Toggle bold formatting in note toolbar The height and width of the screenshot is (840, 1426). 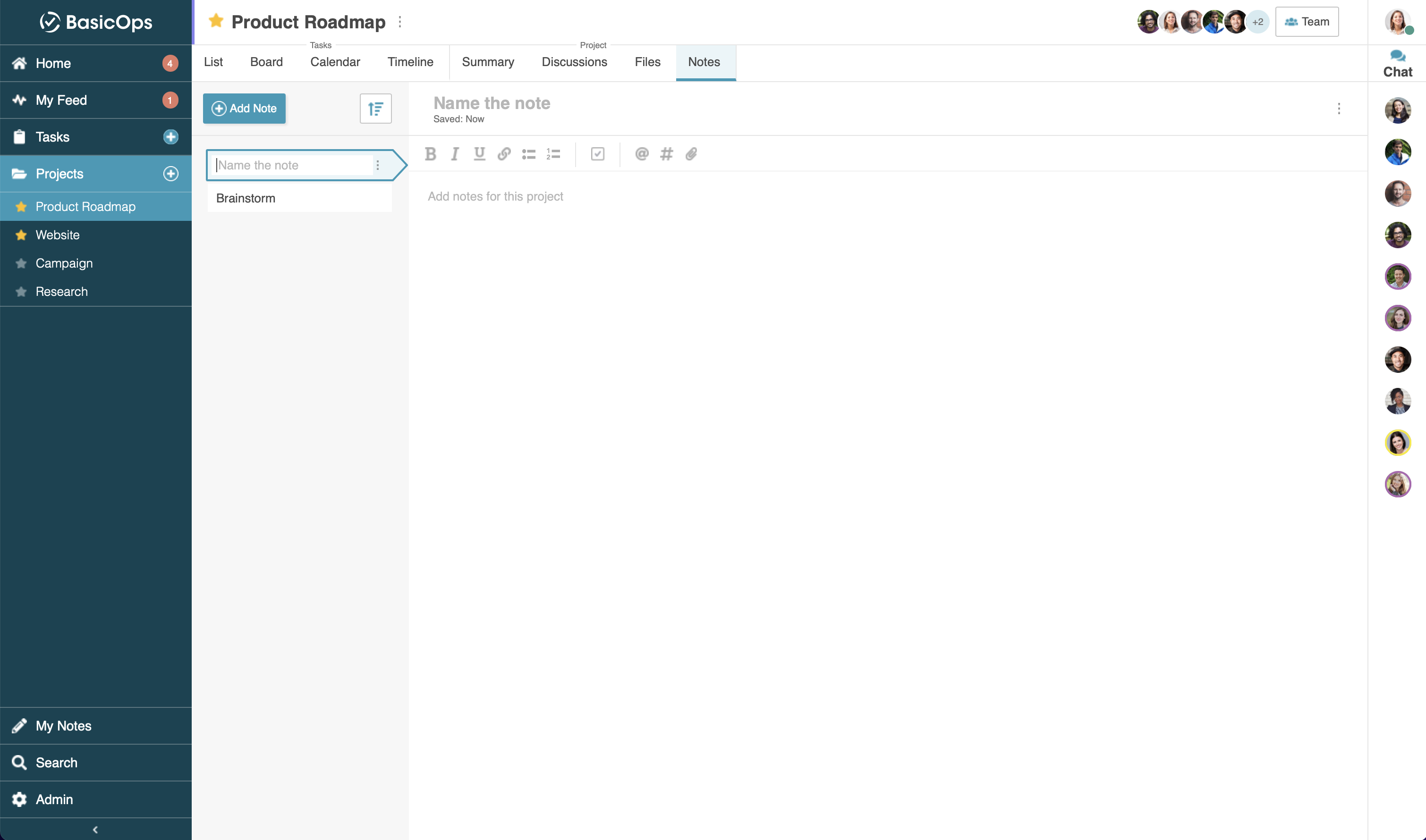(x=431, y=154)
